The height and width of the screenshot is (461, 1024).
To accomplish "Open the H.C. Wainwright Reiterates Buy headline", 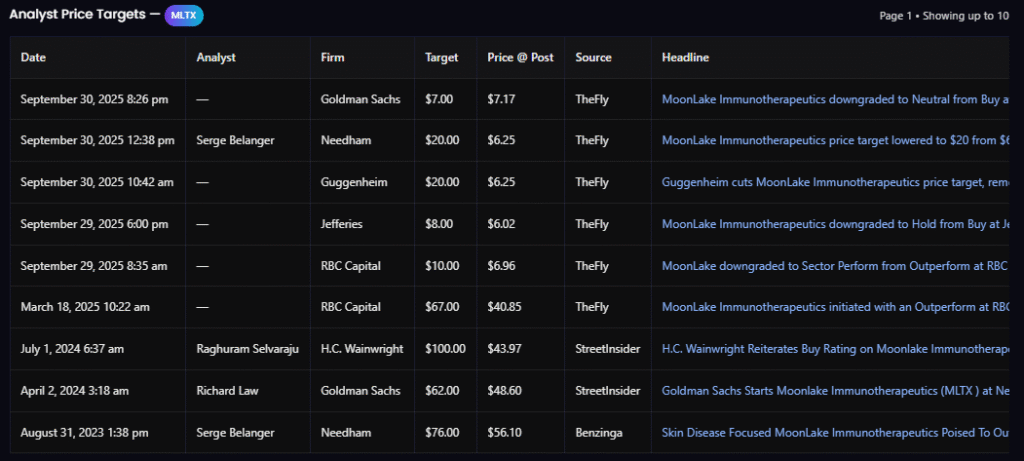I will [835, 349].
